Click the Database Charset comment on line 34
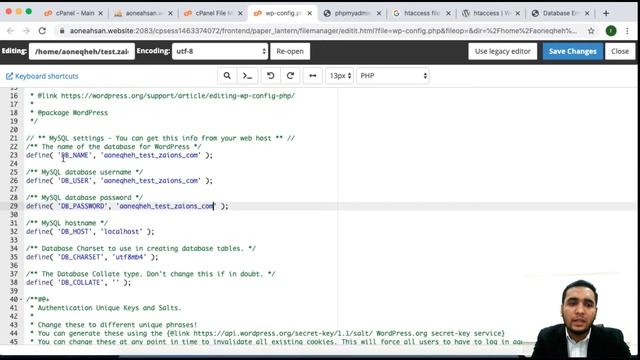This screenshot has height=360, width=640. (141, 249)
